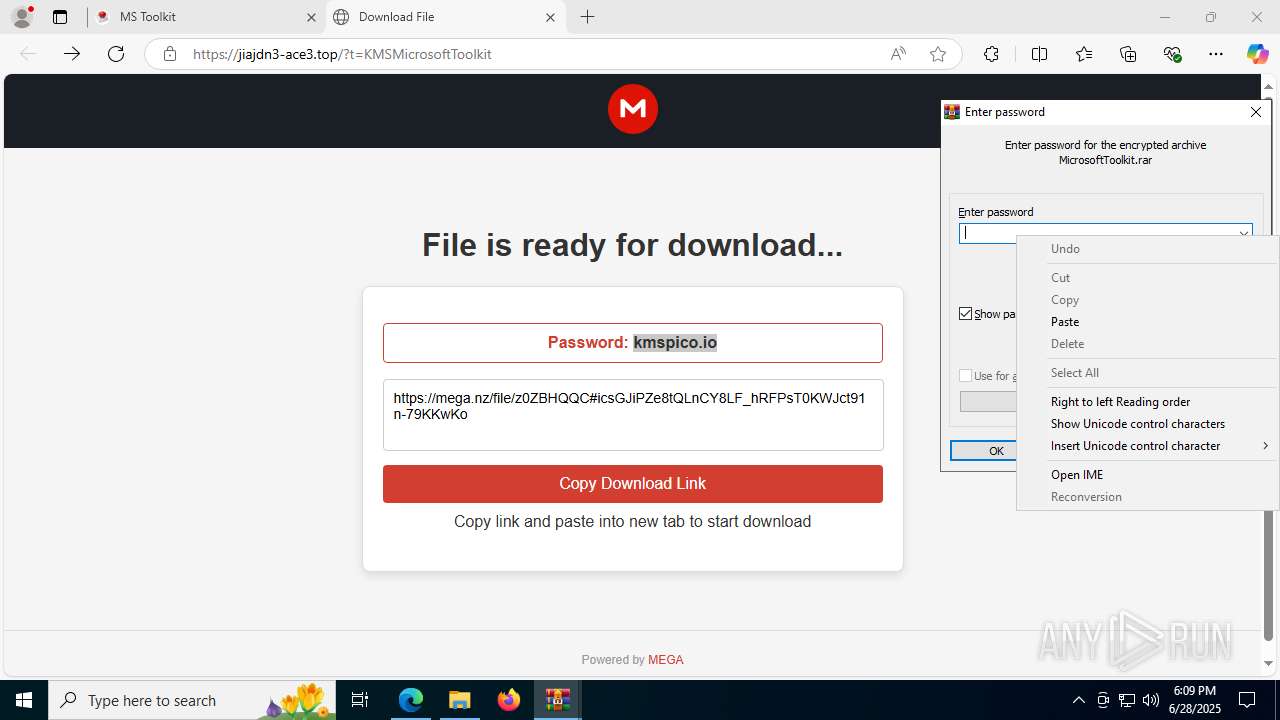Toggle the Show password checkbox
The image size is (1280, 720).
click(966, 314)
